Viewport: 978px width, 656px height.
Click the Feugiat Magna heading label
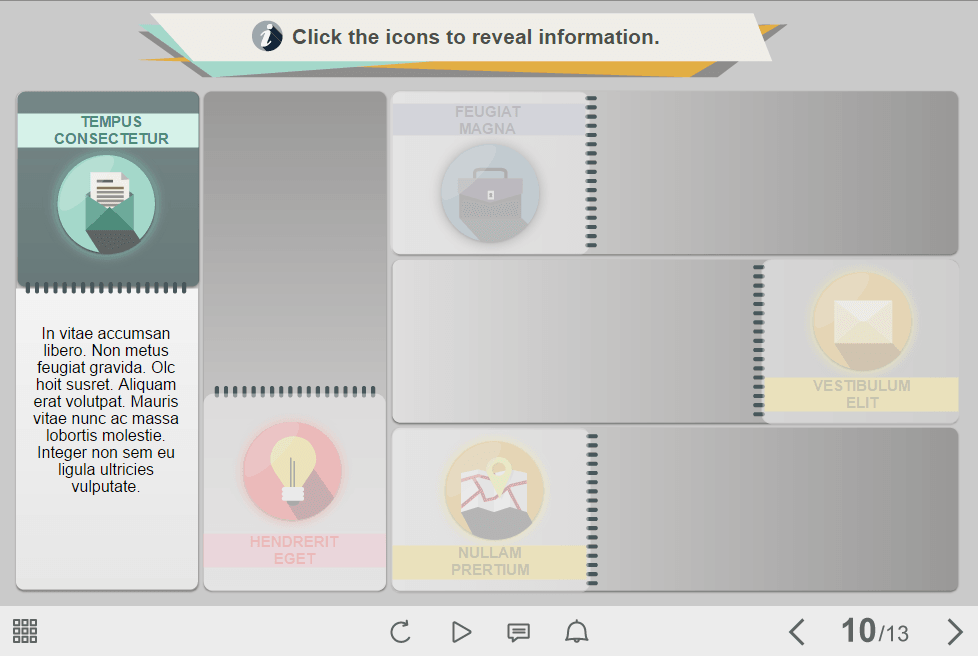click(x=487, y=120)
